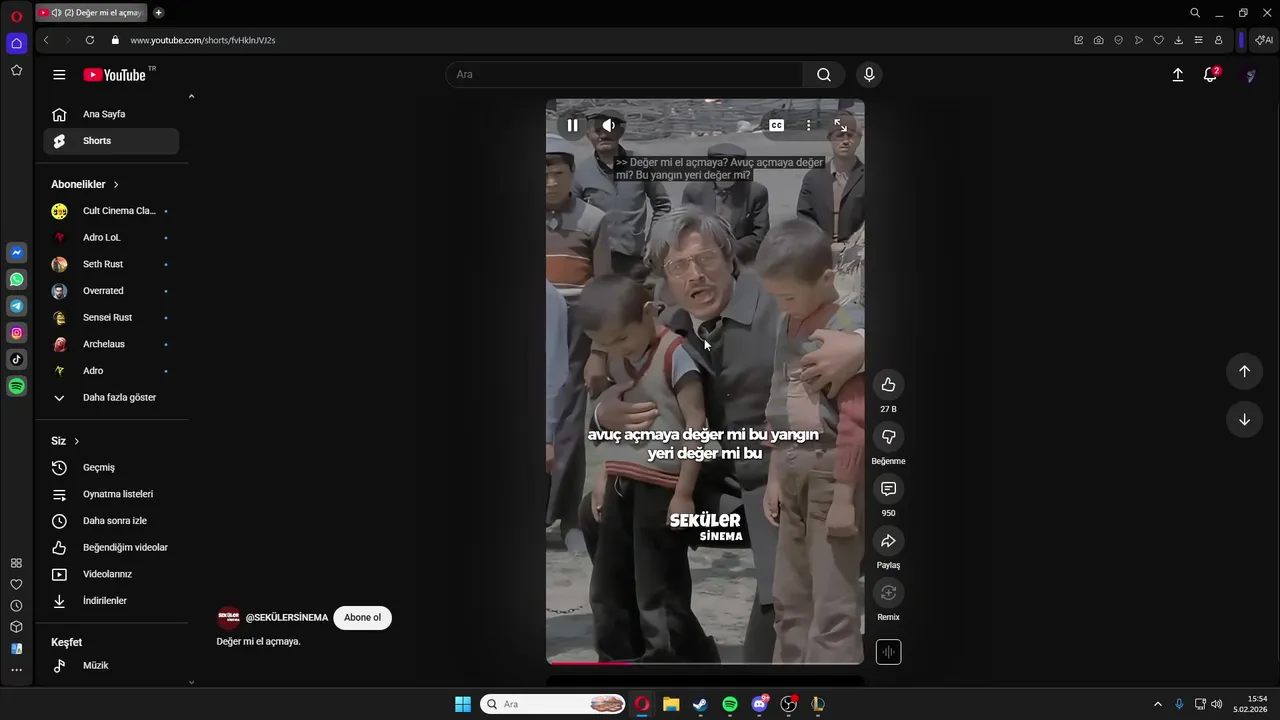Like the Shorts video

888,385
